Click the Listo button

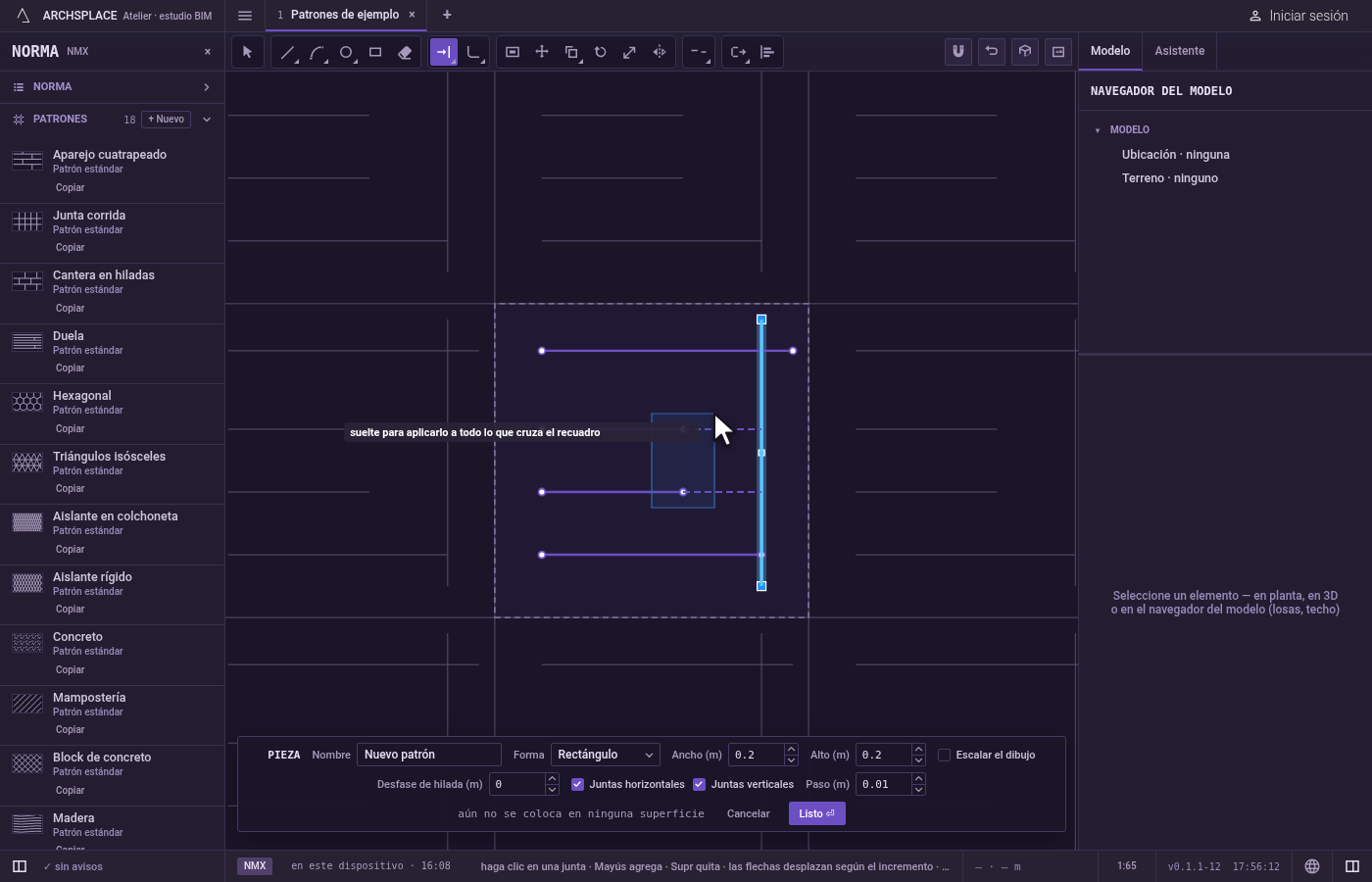click(x=816, y=813)
